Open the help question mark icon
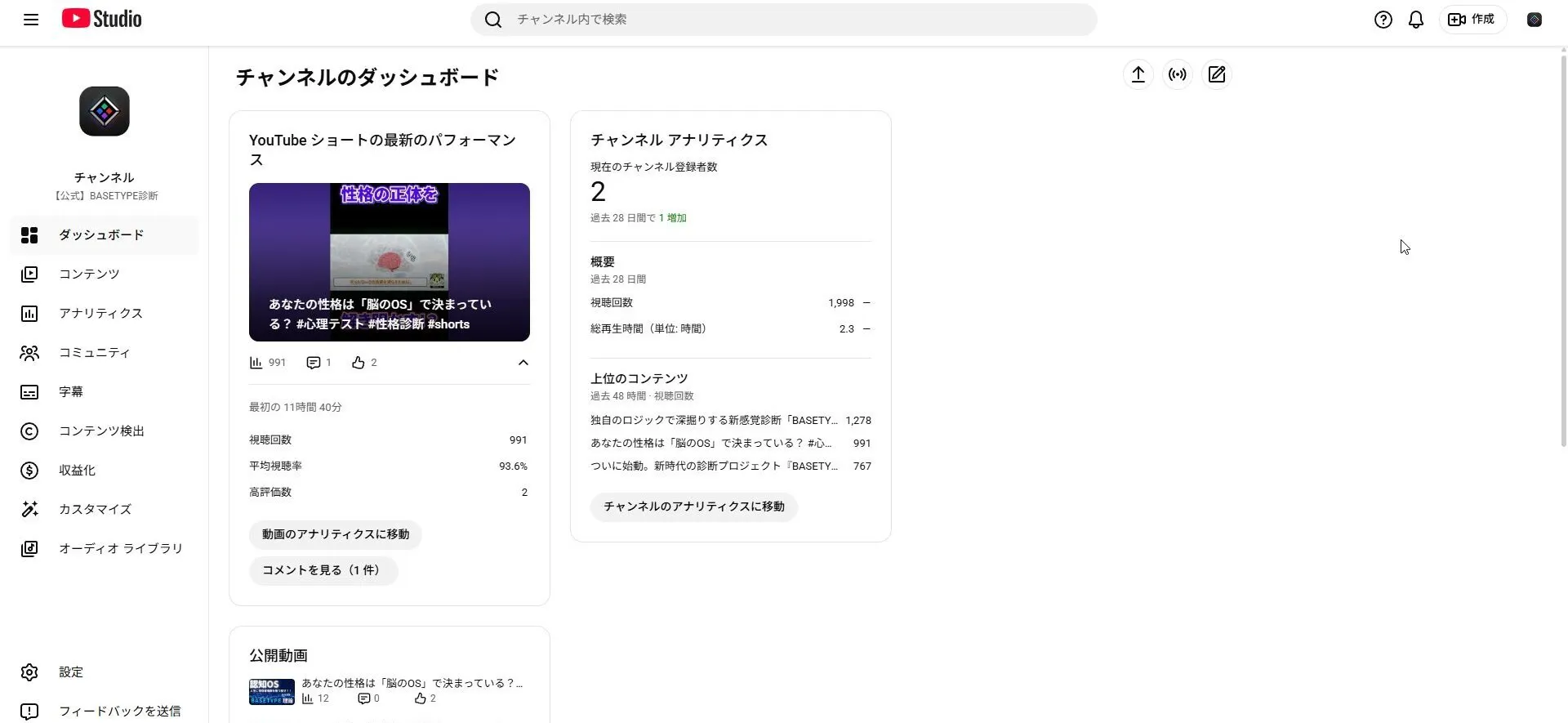The image size is (1568, 723). [x=1383, y=20]
